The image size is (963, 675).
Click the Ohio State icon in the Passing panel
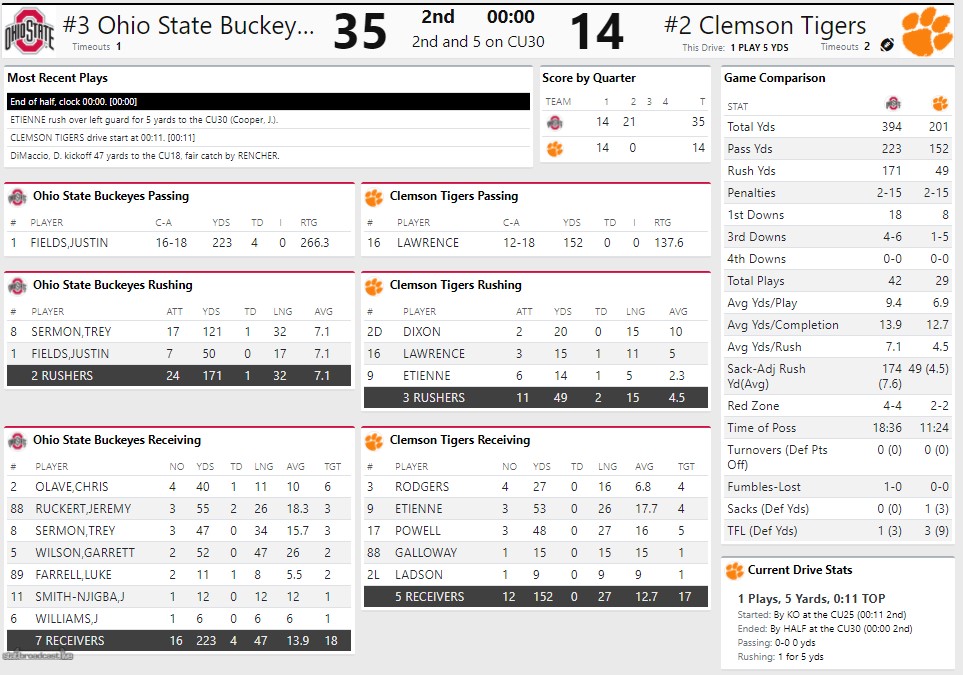pos(17,197)
